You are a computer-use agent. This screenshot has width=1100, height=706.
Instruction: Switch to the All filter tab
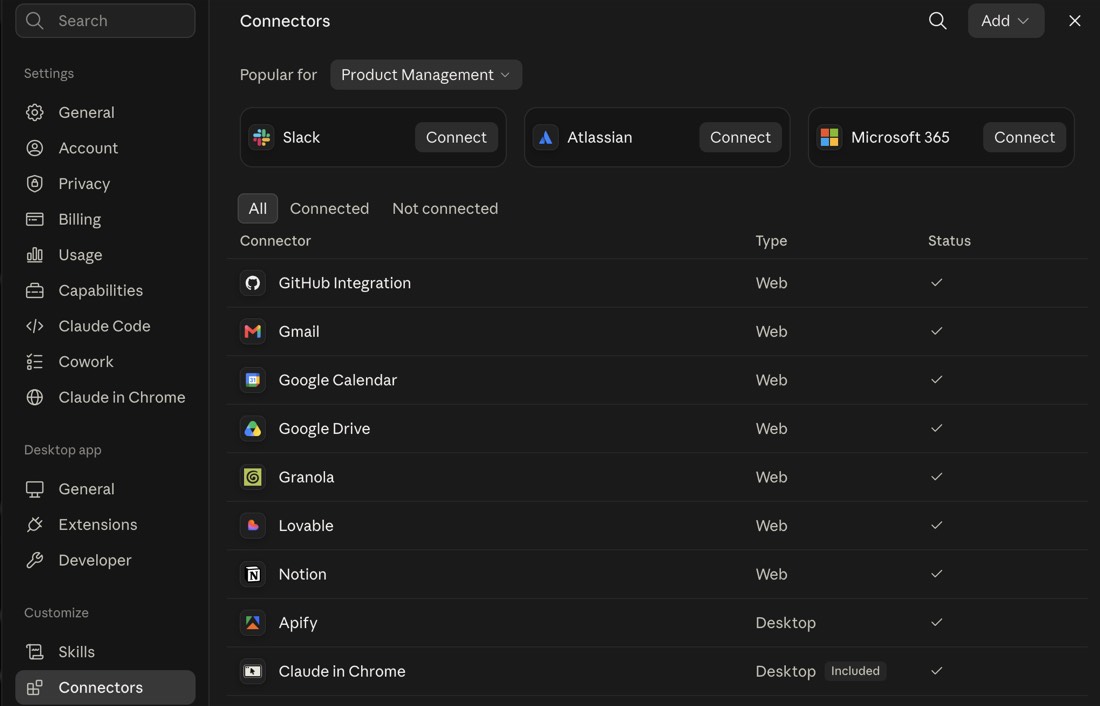click(x=257, y=208)
